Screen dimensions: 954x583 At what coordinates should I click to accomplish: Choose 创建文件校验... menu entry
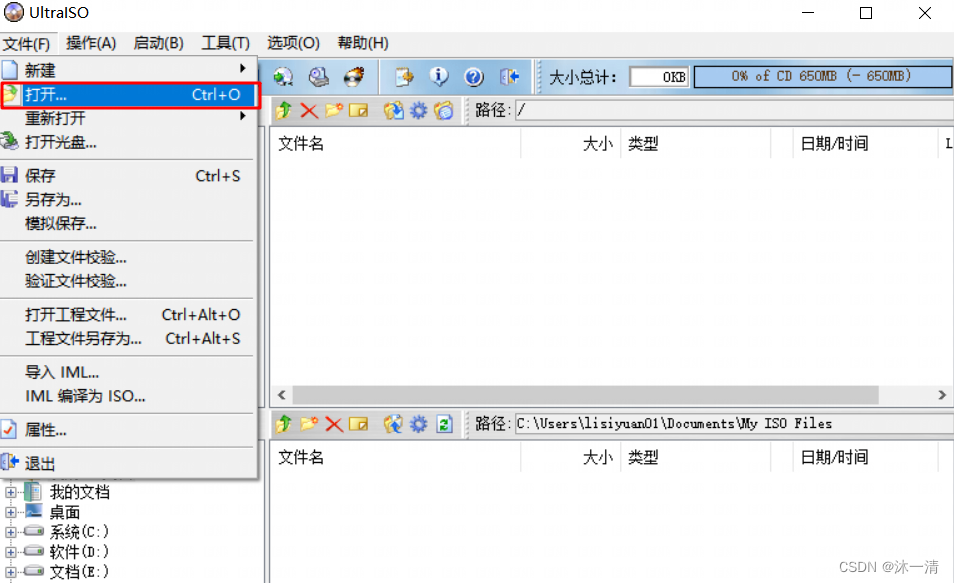coord(128,257)
